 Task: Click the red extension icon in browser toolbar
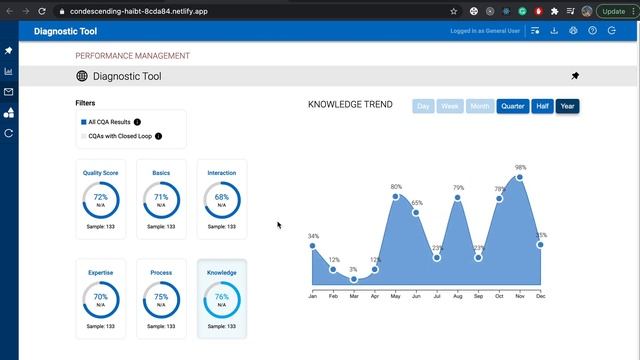coord(538,11)
